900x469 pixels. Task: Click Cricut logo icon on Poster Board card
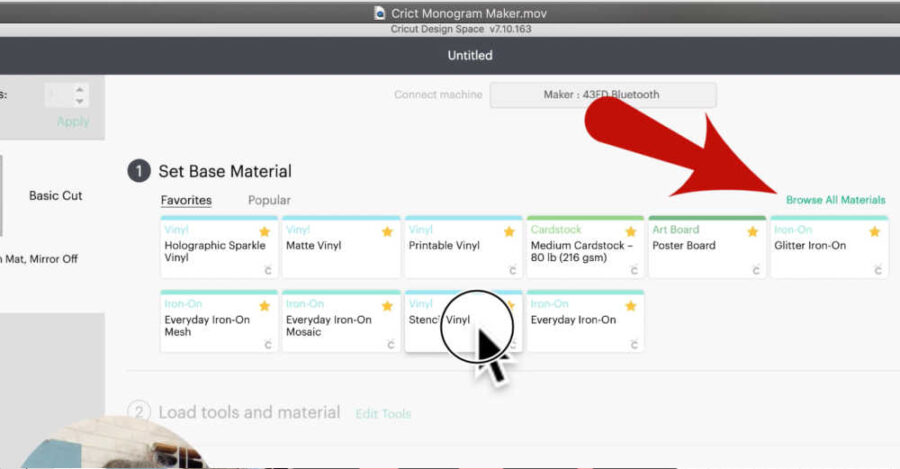click(x=755, y=270)
